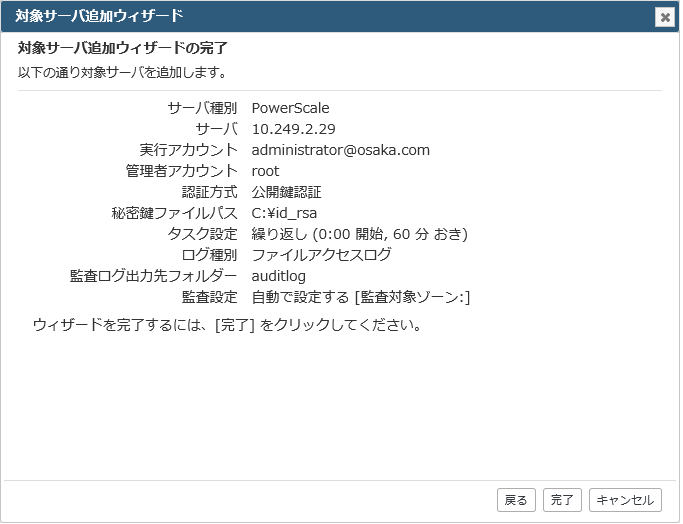Click the ログ種別 label
683x524 pixels.
pos(210,255)
